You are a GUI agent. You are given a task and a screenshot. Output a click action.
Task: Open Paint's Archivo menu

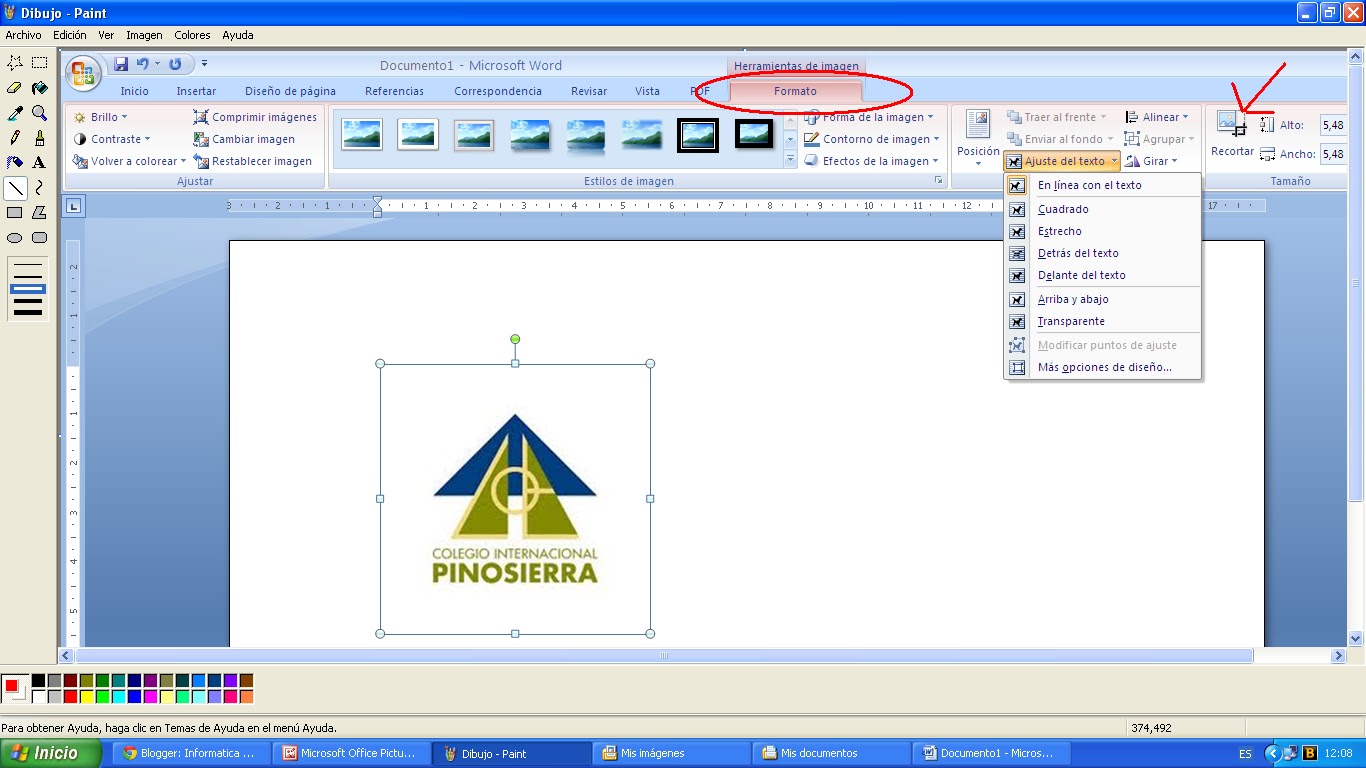[23, 35]
